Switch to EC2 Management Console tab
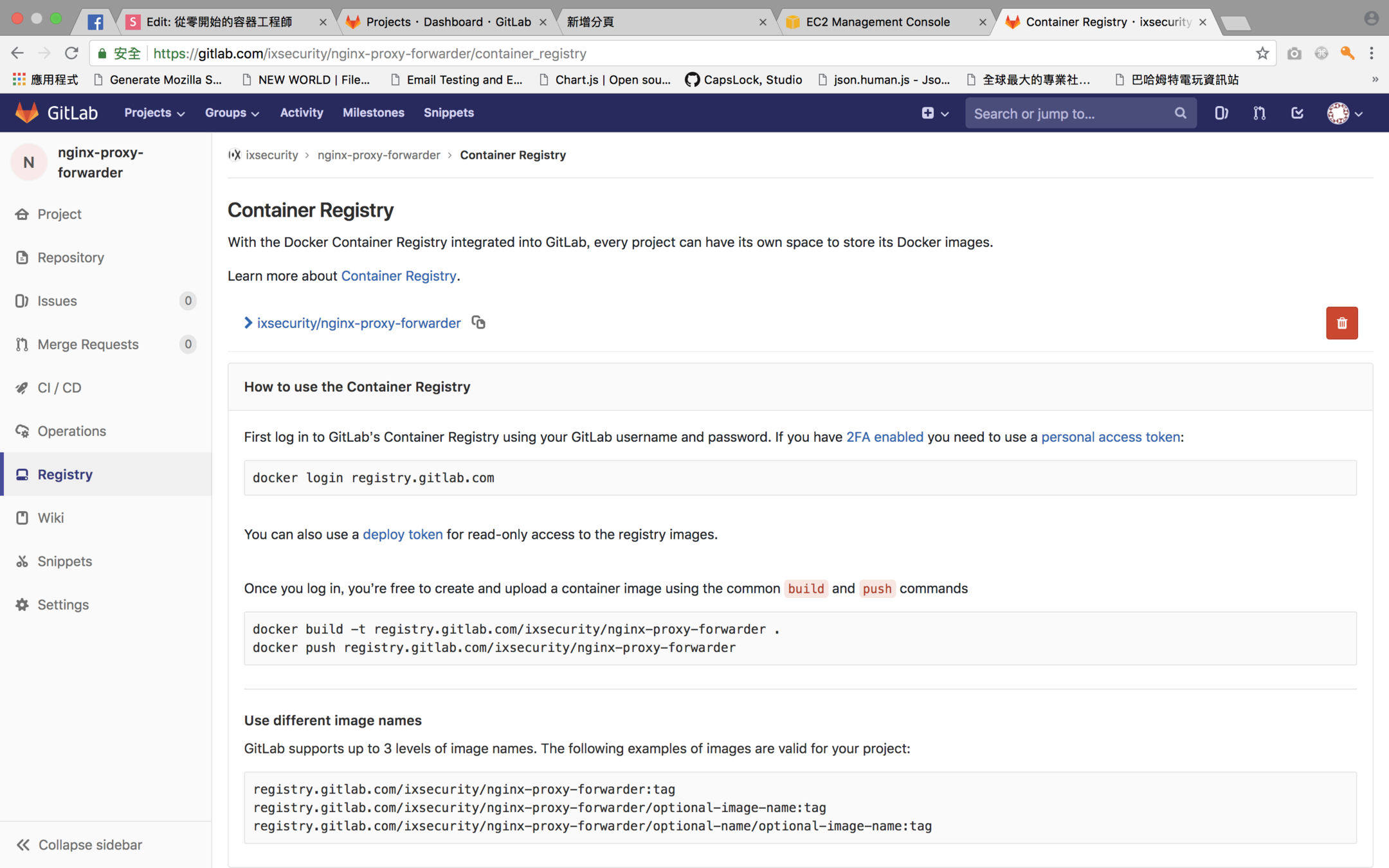 tap(877, 22)
